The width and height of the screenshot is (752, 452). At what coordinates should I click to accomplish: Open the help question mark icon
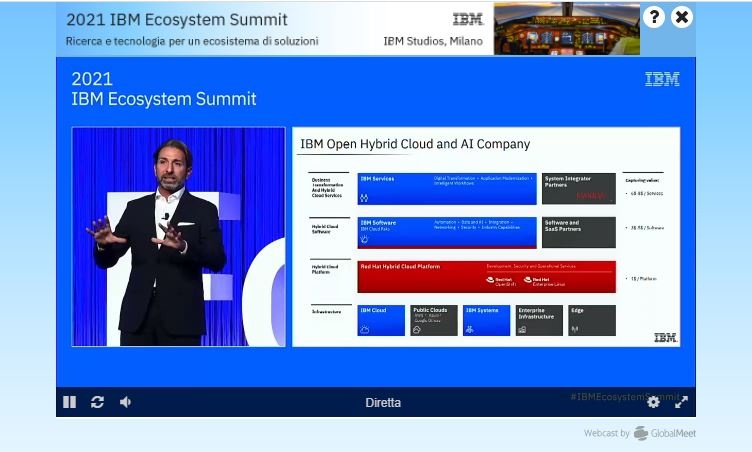point(653,17)
